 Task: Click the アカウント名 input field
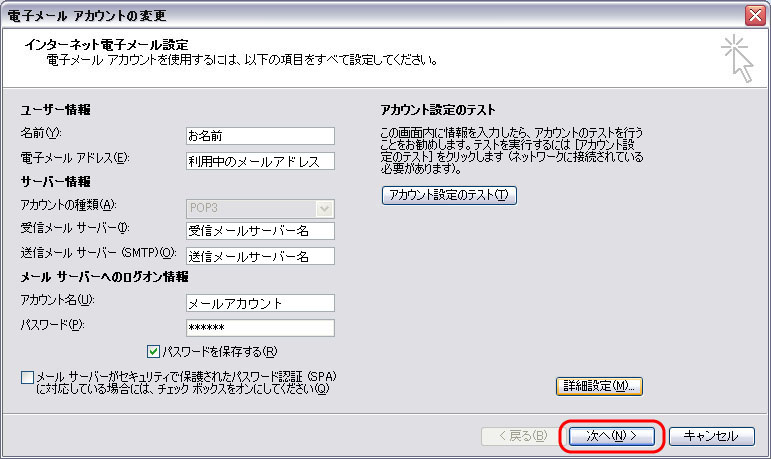260,303
